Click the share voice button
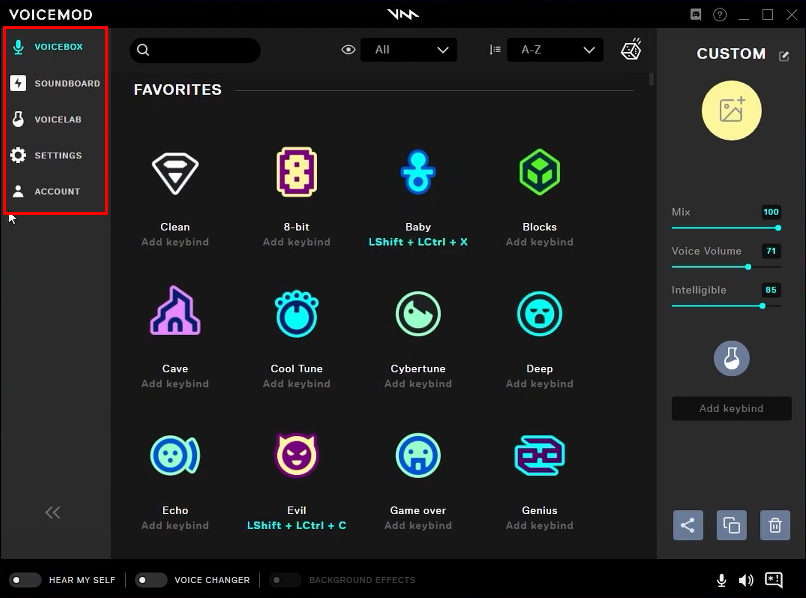The height and width of the screenshot is (598, 806). pos(688,525)
